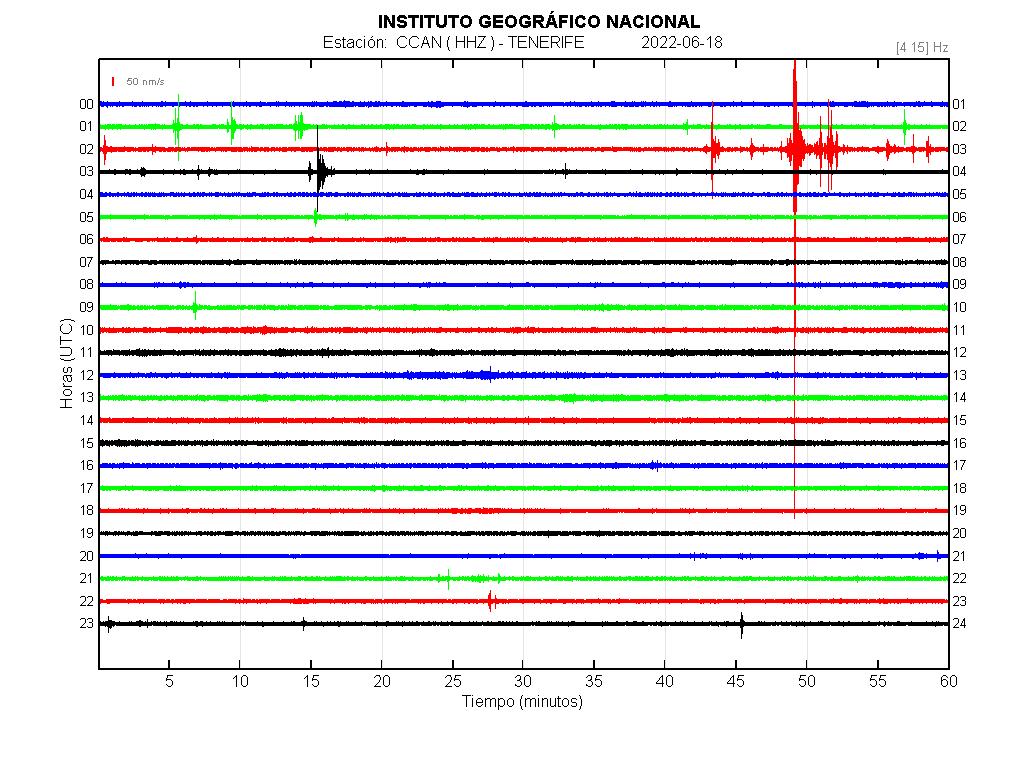Select the large red spike near minute 49
This screenshot has width=1025, height=768.
coord(794,150)
